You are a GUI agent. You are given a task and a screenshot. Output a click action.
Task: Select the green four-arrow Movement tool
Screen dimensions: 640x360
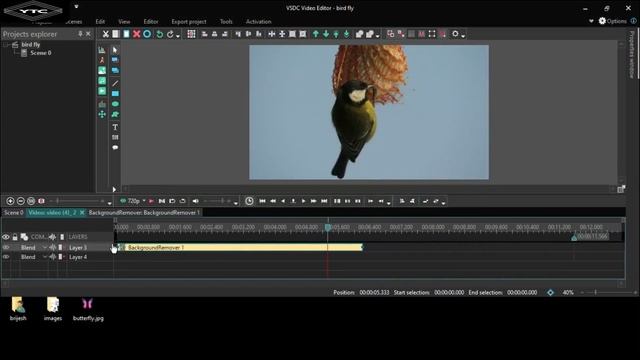coord(102,115)
